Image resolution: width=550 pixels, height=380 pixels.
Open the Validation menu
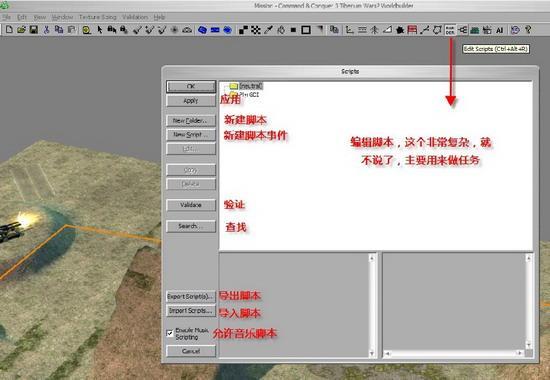coord(135,17)
